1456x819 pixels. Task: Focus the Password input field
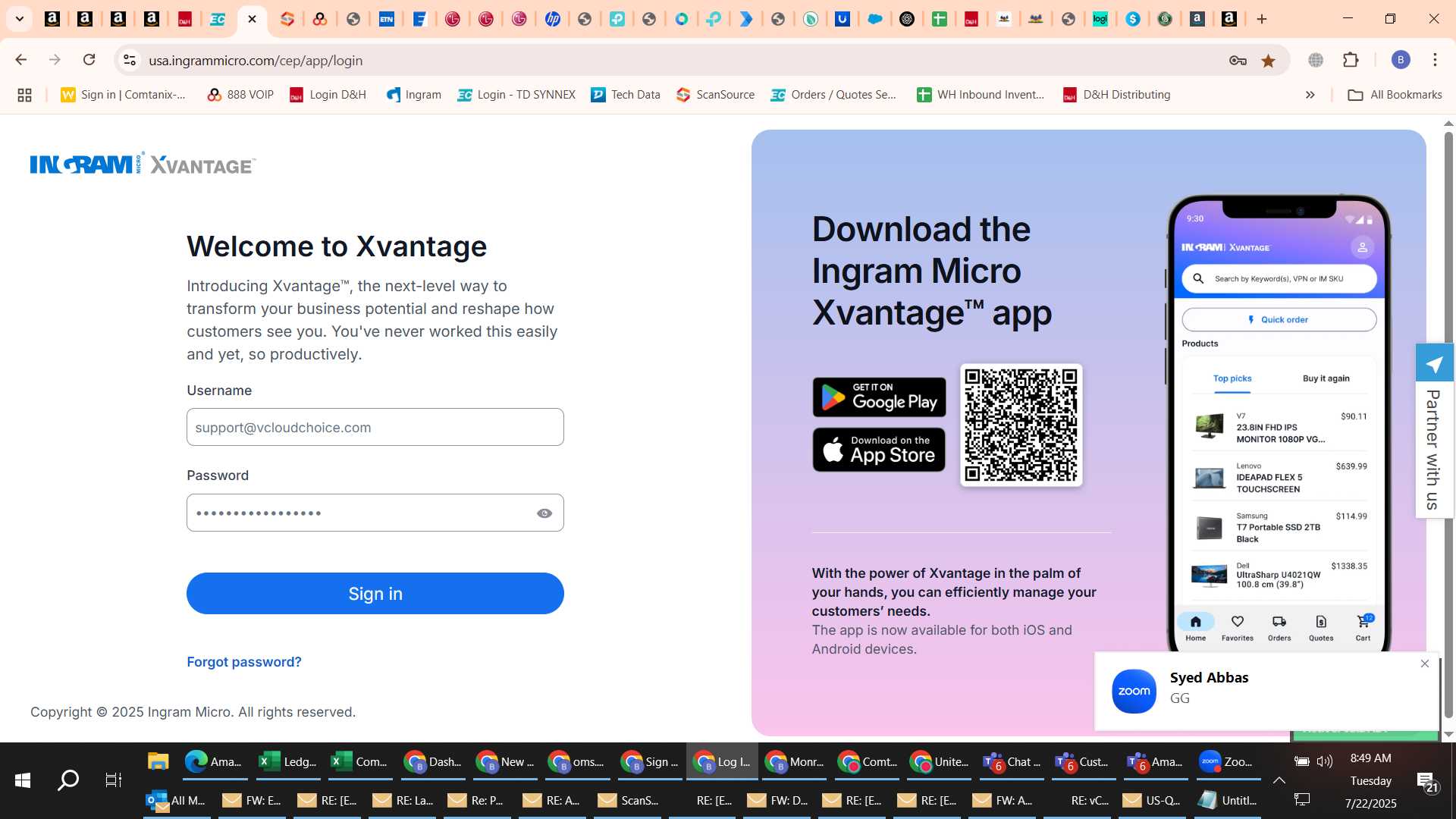pos(375,513)
